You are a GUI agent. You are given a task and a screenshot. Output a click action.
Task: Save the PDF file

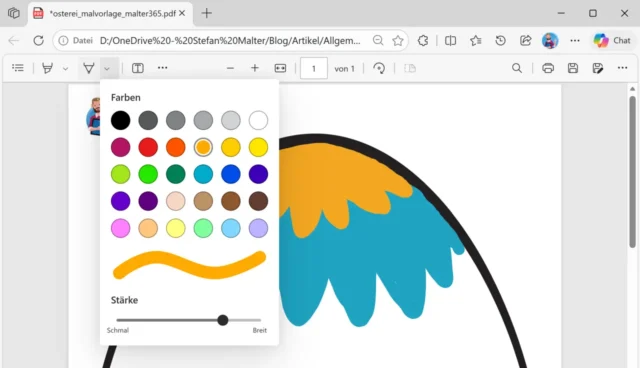point(573,68)
